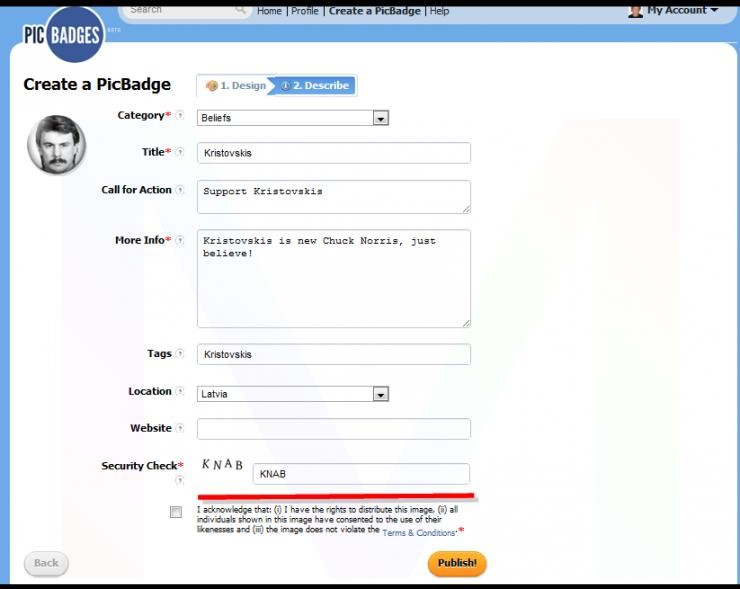Click the help icon next to Website
The width and height of the screenshot is (740, 589).
[x=180, y=429]
